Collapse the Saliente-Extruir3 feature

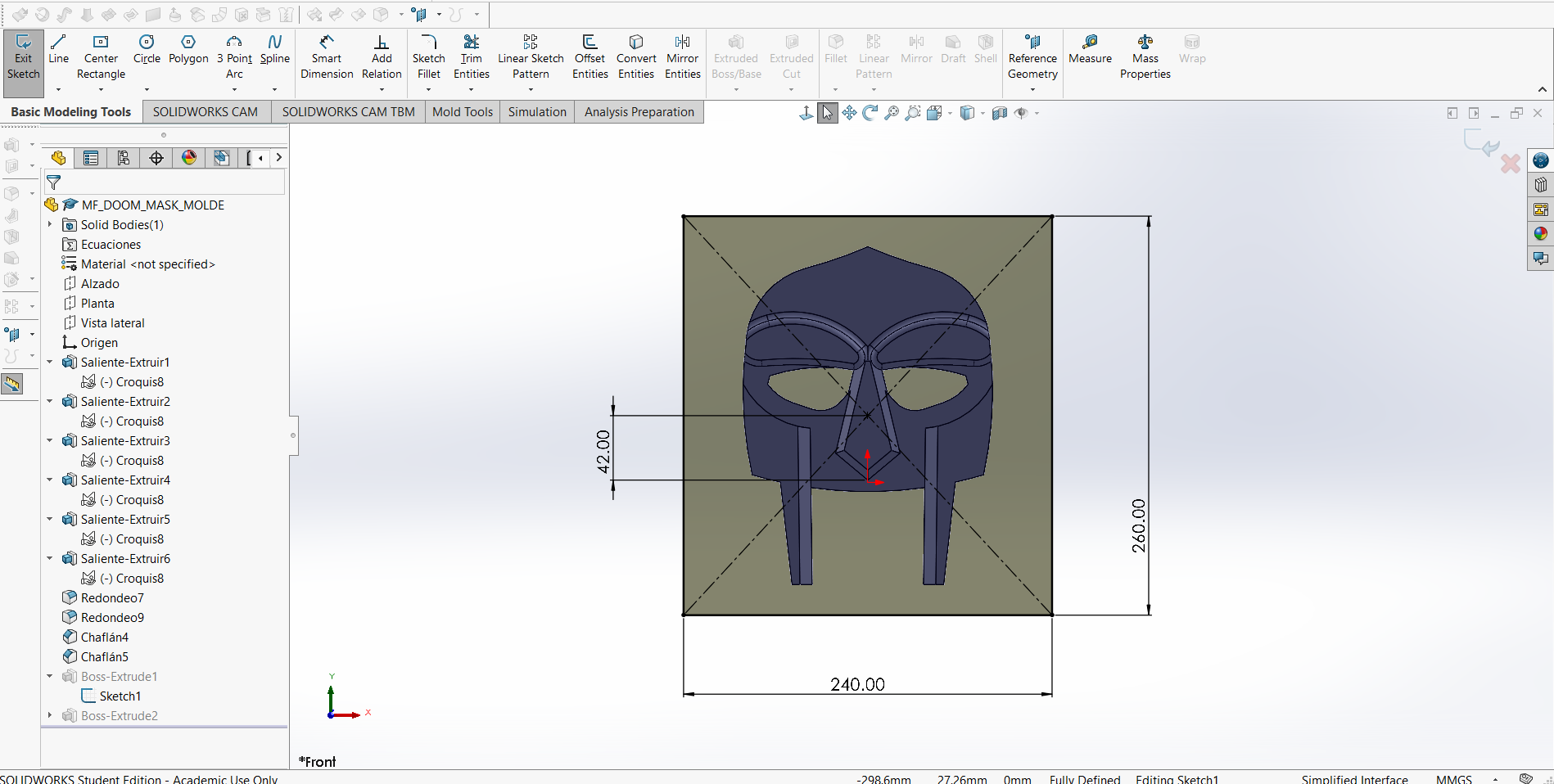(x=50, y=440)
